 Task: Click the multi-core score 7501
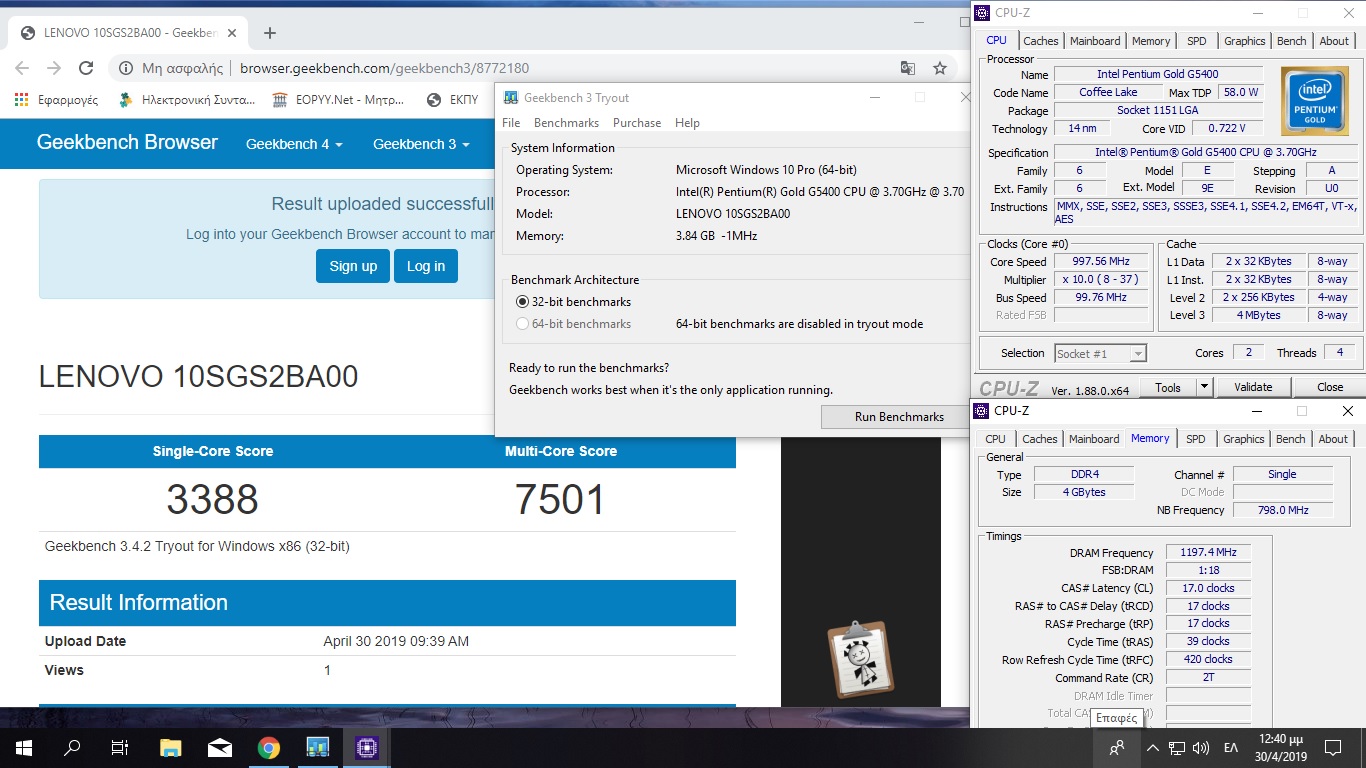560,499
